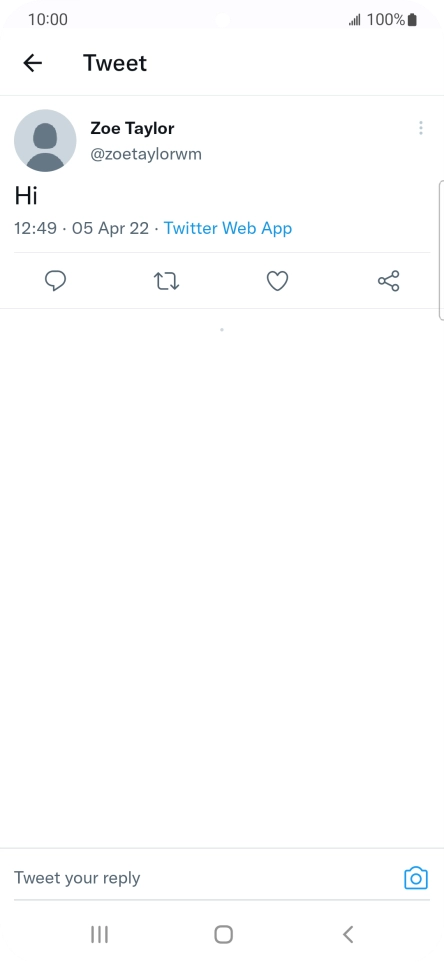This screenshot has height=962, width=444.
Task: Tap the Android home button
Action: click(x=223, y=934)
